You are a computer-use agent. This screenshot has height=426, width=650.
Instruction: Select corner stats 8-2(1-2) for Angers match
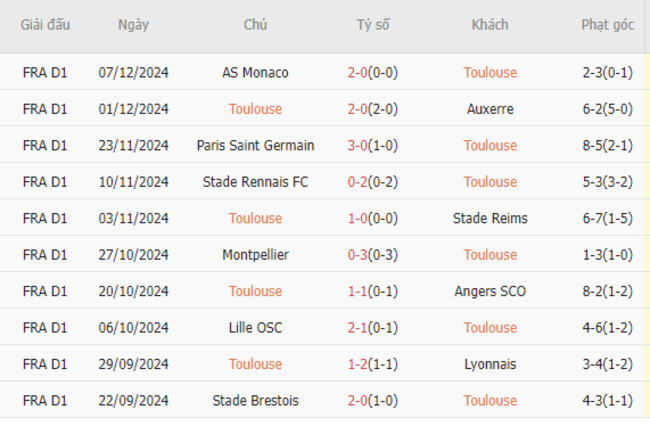click(608, 291)
